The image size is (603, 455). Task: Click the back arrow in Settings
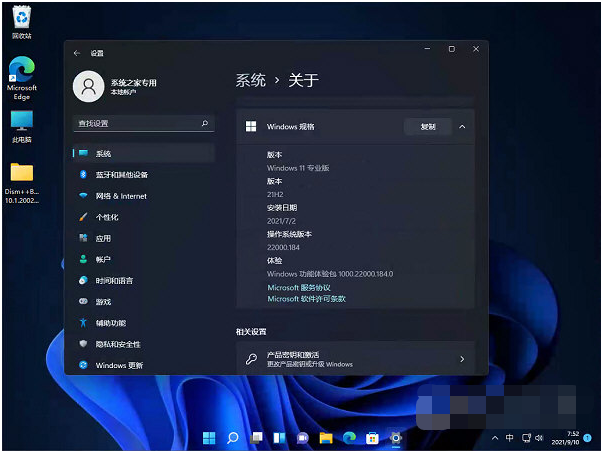77,53
